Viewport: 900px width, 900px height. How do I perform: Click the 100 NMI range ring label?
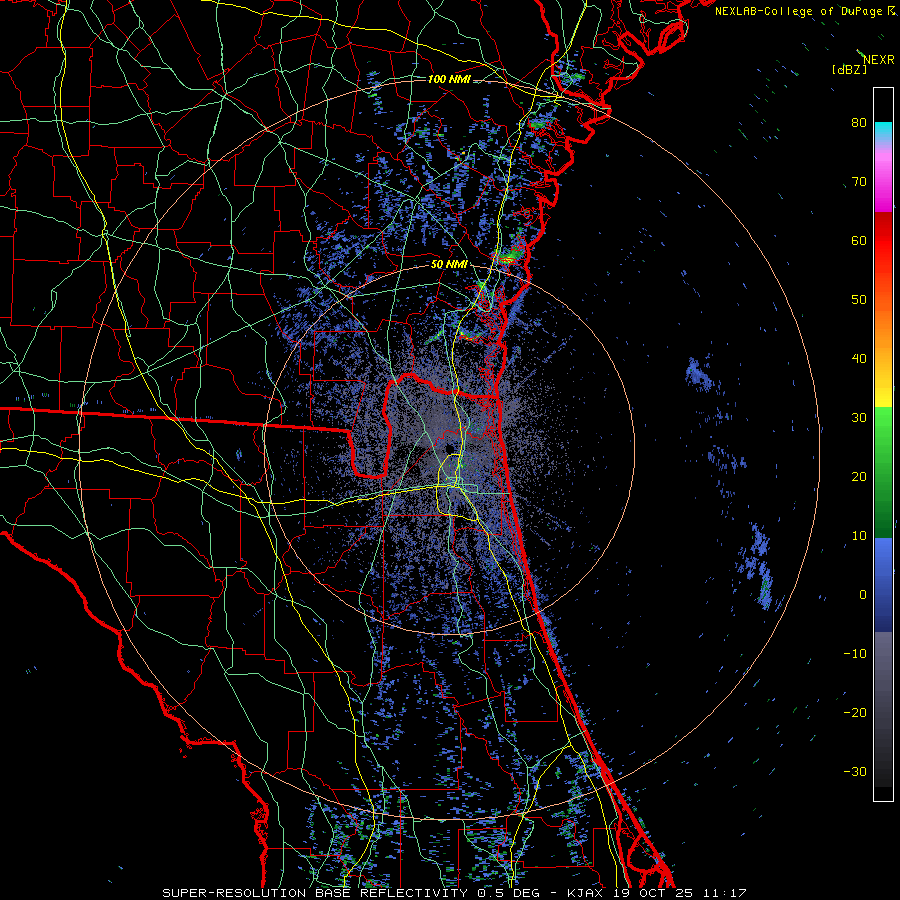(449, 79)
